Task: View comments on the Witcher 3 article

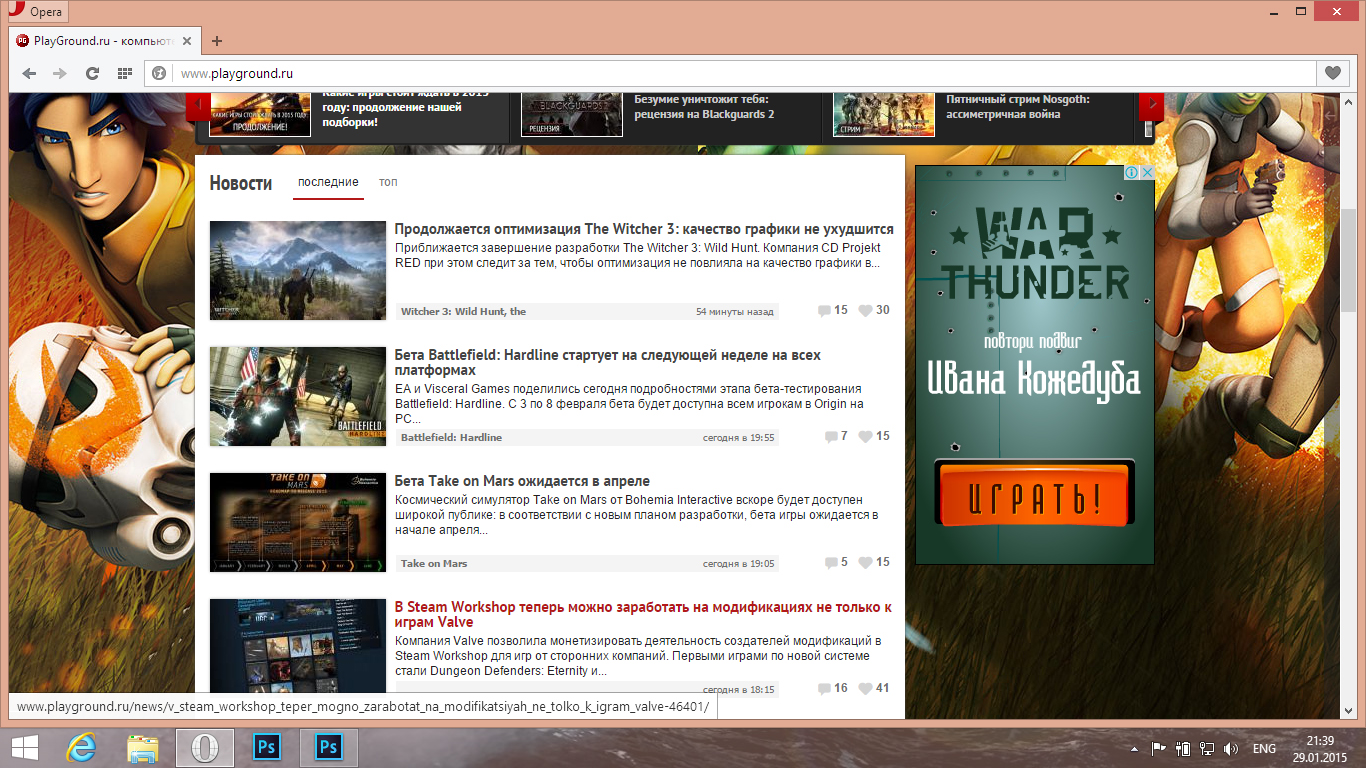Action: (x=833, y=310)
